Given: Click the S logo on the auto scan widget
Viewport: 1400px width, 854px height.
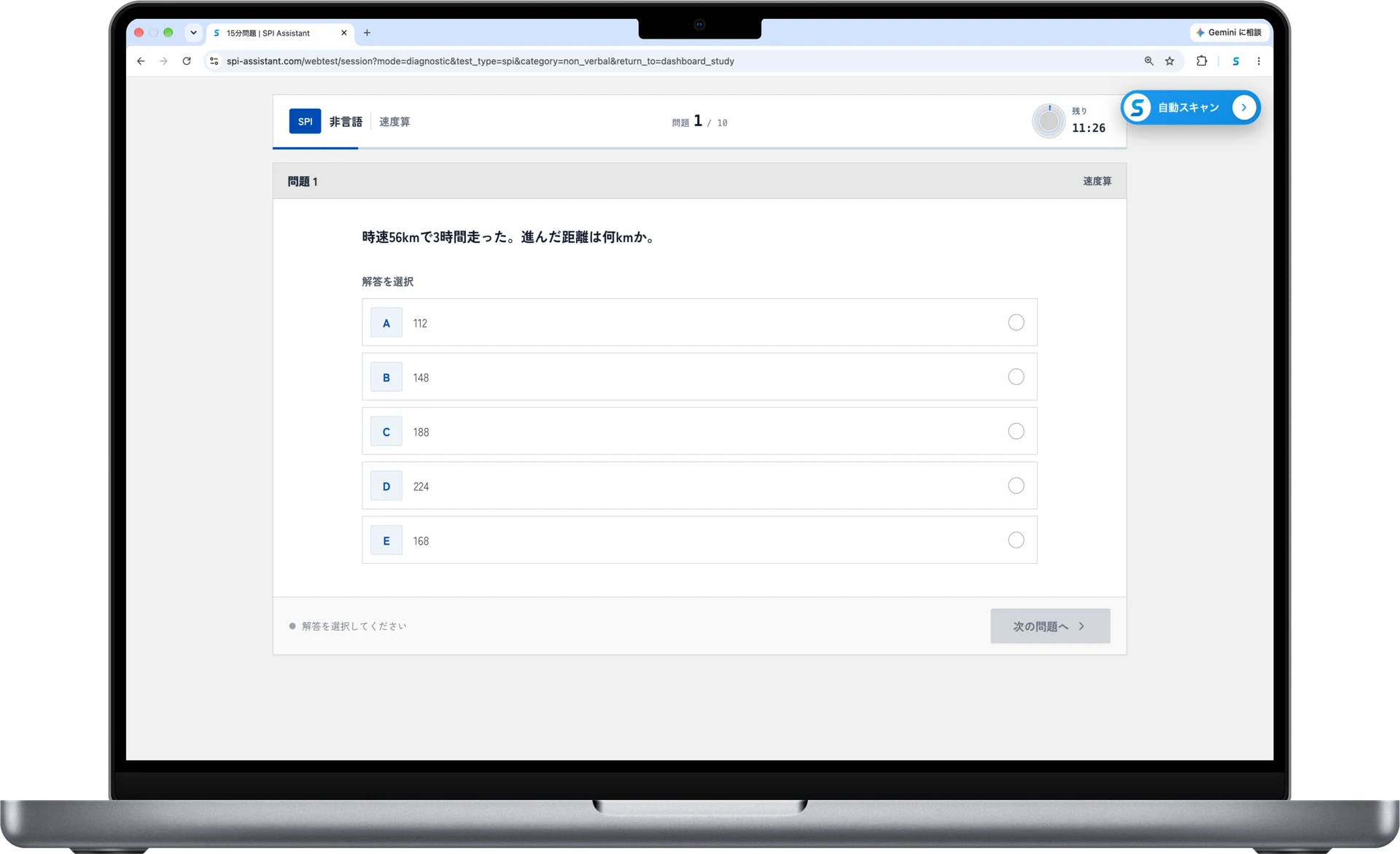Looking at the screenshot, I should point(1137,108).
